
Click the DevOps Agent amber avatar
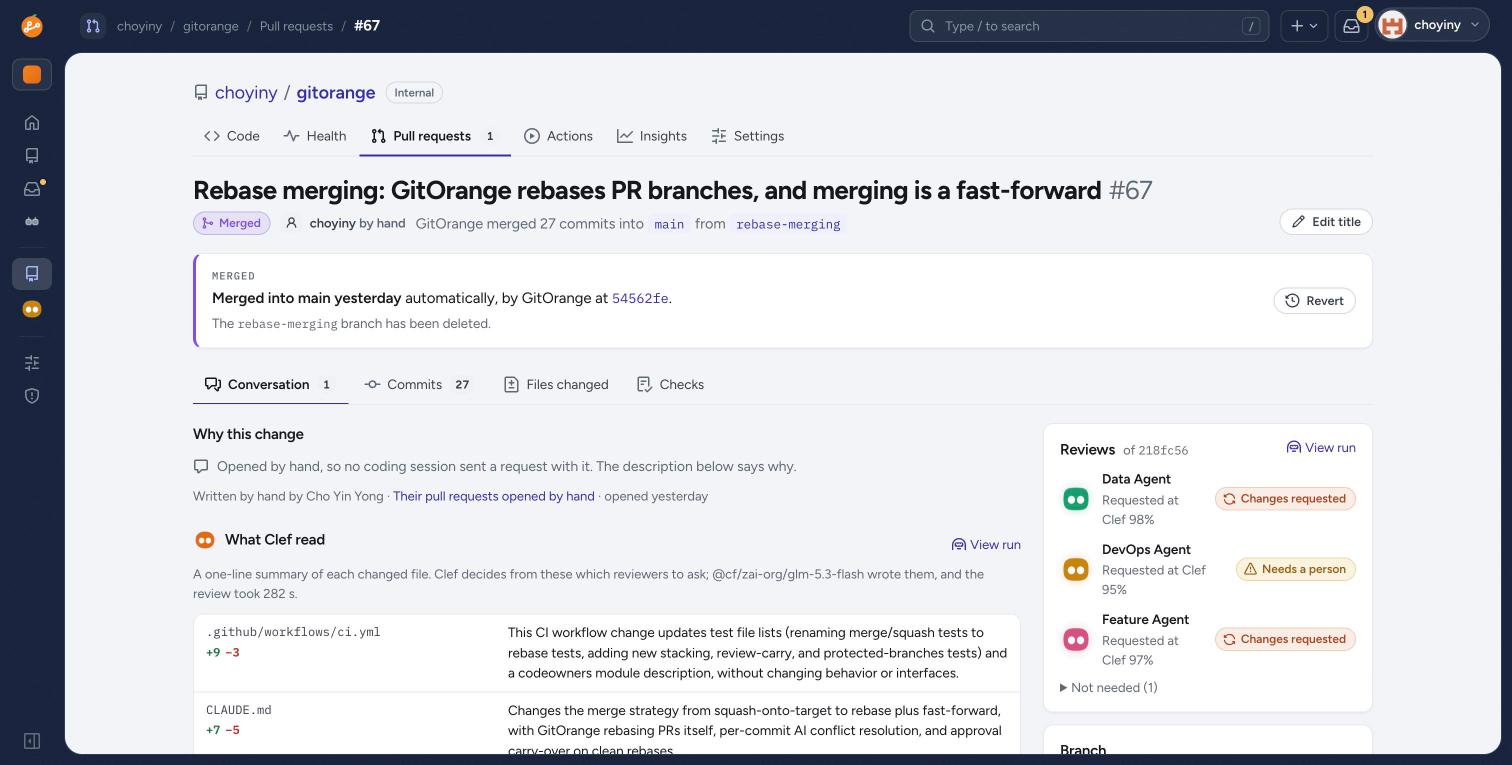point(1076,569)
